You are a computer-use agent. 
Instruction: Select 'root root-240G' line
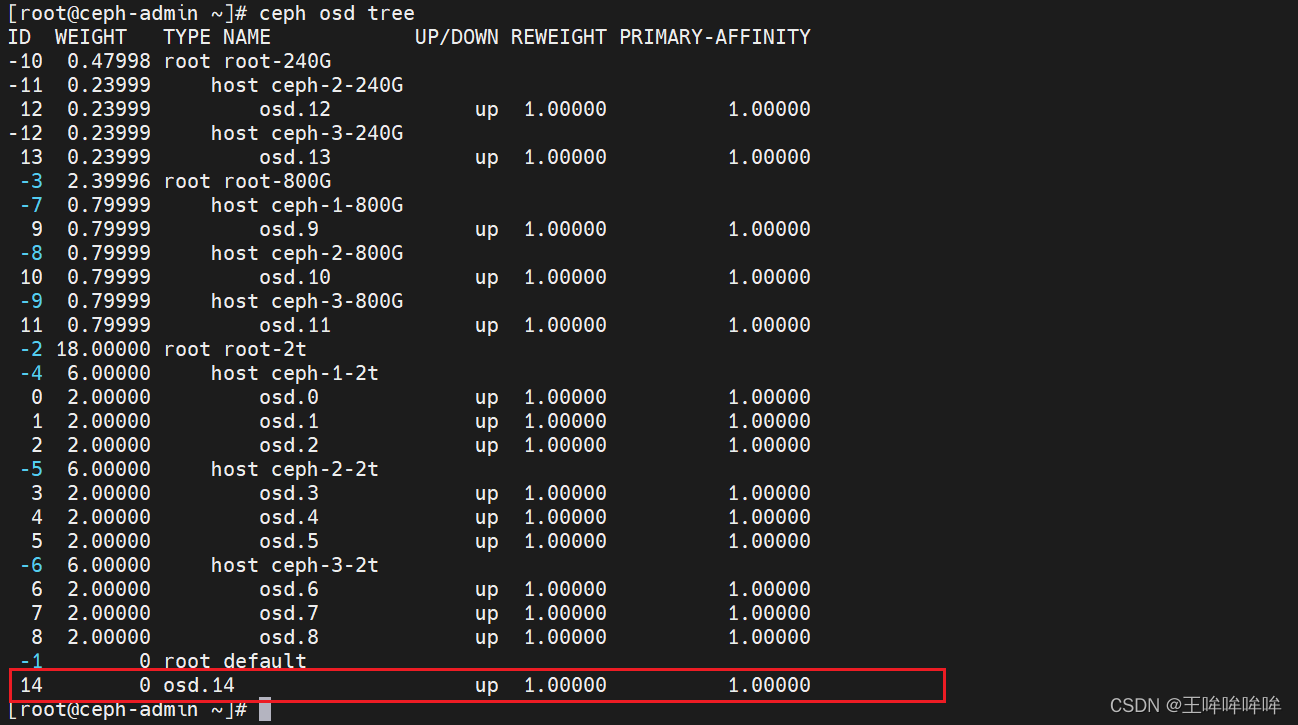[247, 61]
